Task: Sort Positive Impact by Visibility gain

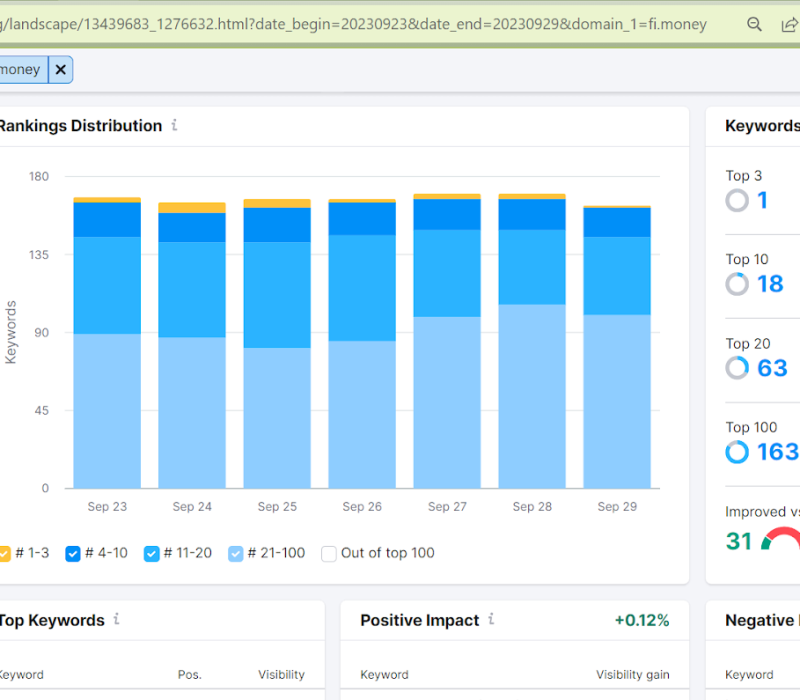Action: tap(632, 674)
